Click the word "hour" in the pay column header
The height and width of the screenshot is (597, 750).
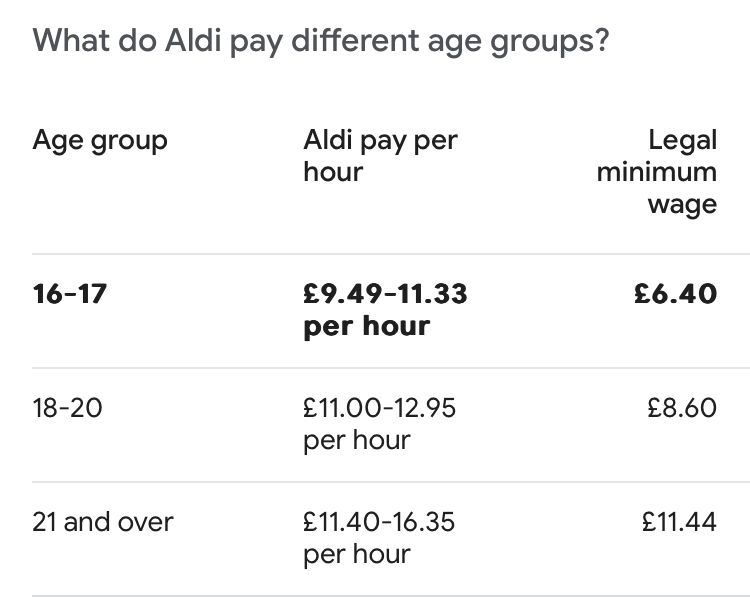(x=333, y=172)
